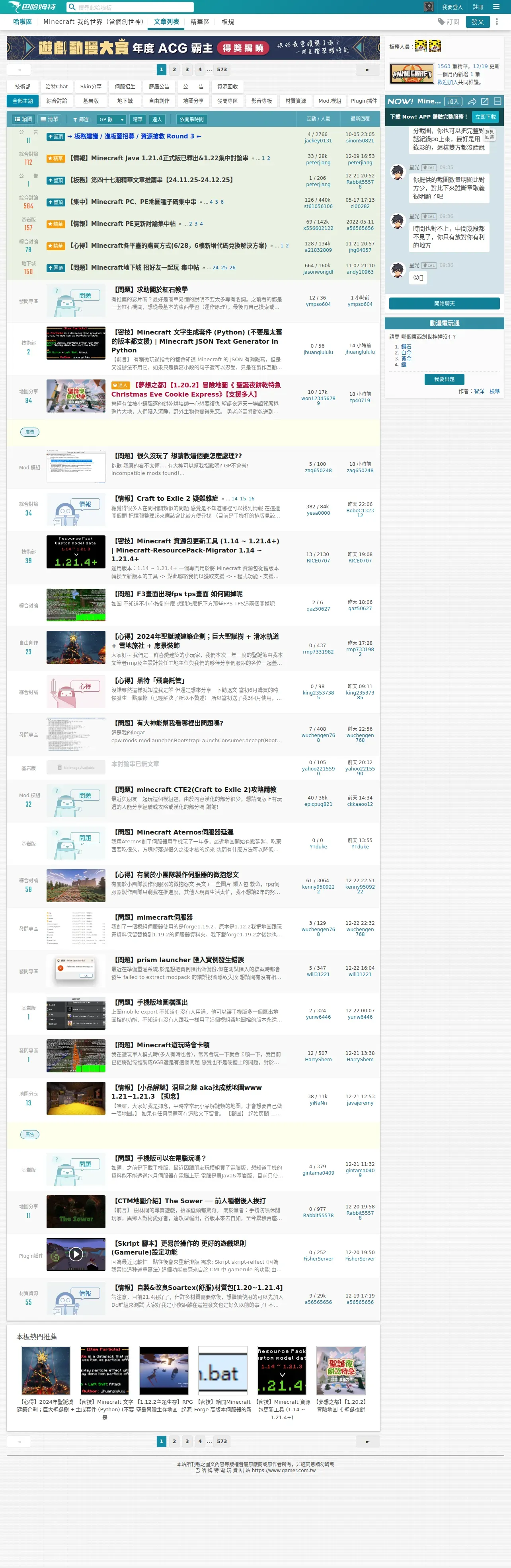Click the magnifier icon in the search box

72,7
